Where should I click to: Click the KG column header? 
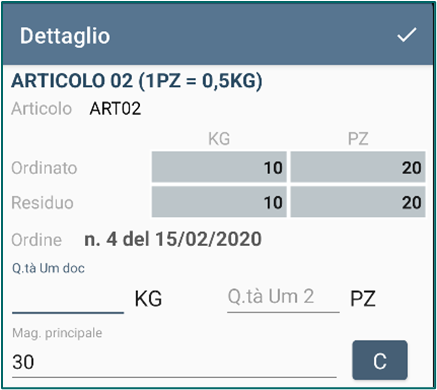(x=219, y=139)
